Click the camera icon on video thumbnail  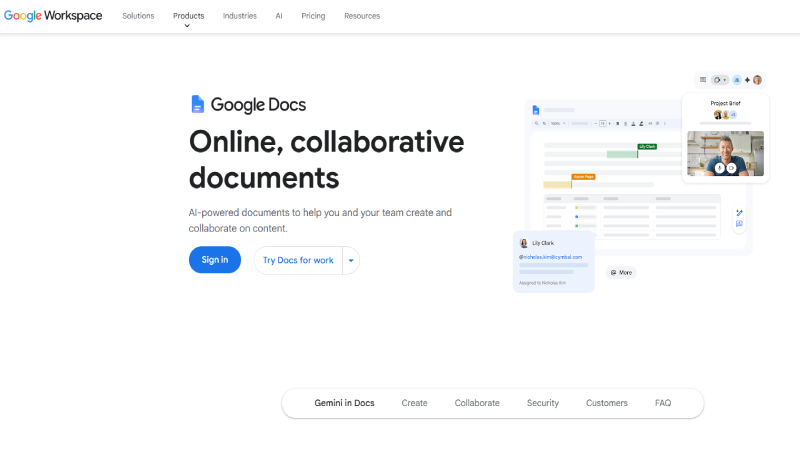click(732, 168)
